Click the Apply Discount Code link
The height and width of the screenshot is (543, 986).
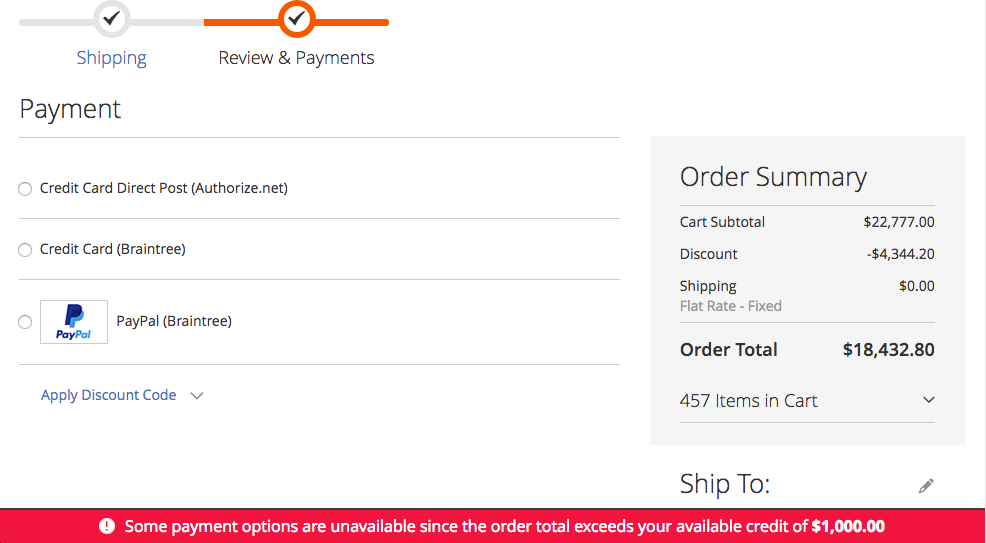[x=109, y=395]
